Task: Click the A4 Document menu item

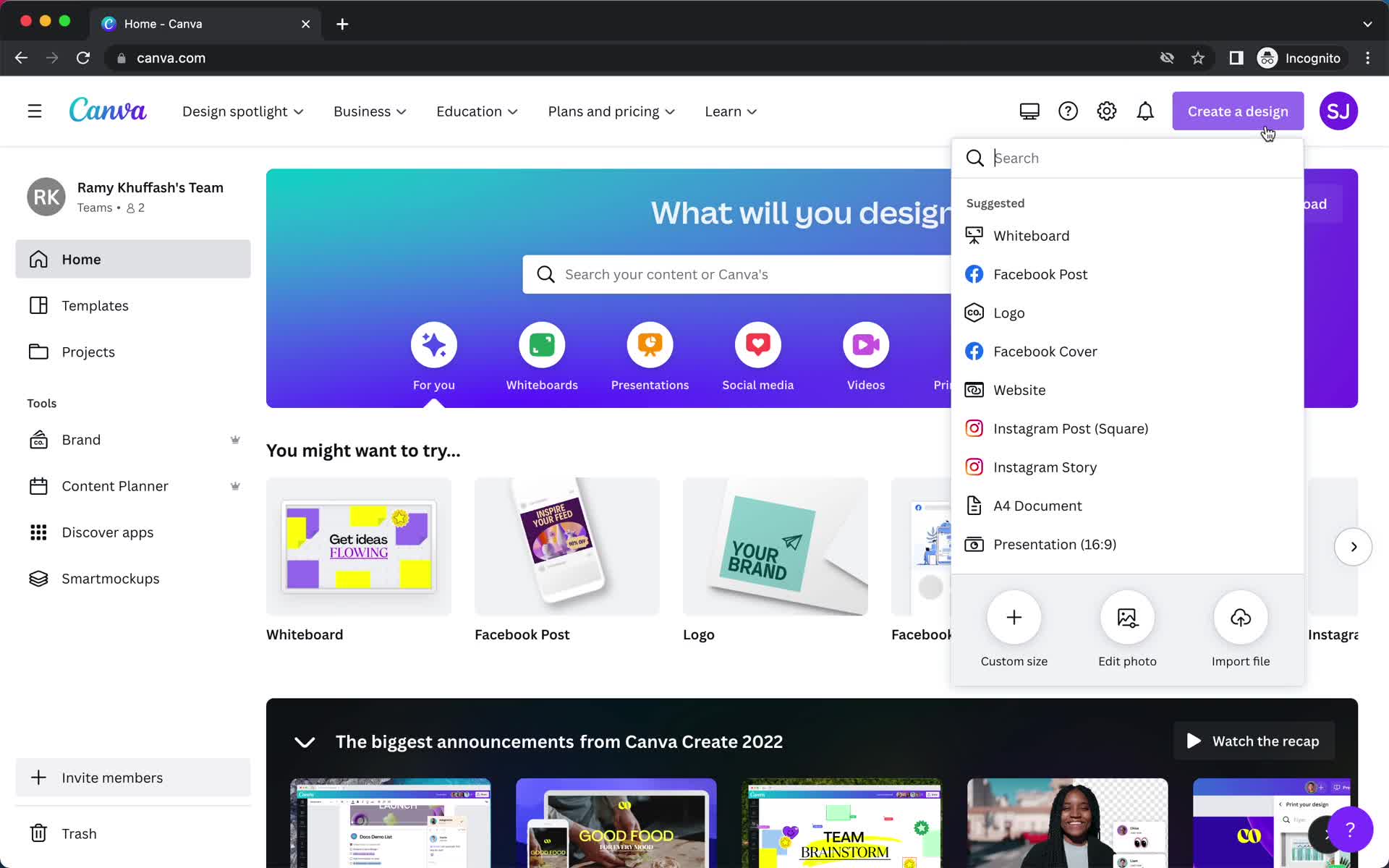Action: click(x=1037, y=505)
